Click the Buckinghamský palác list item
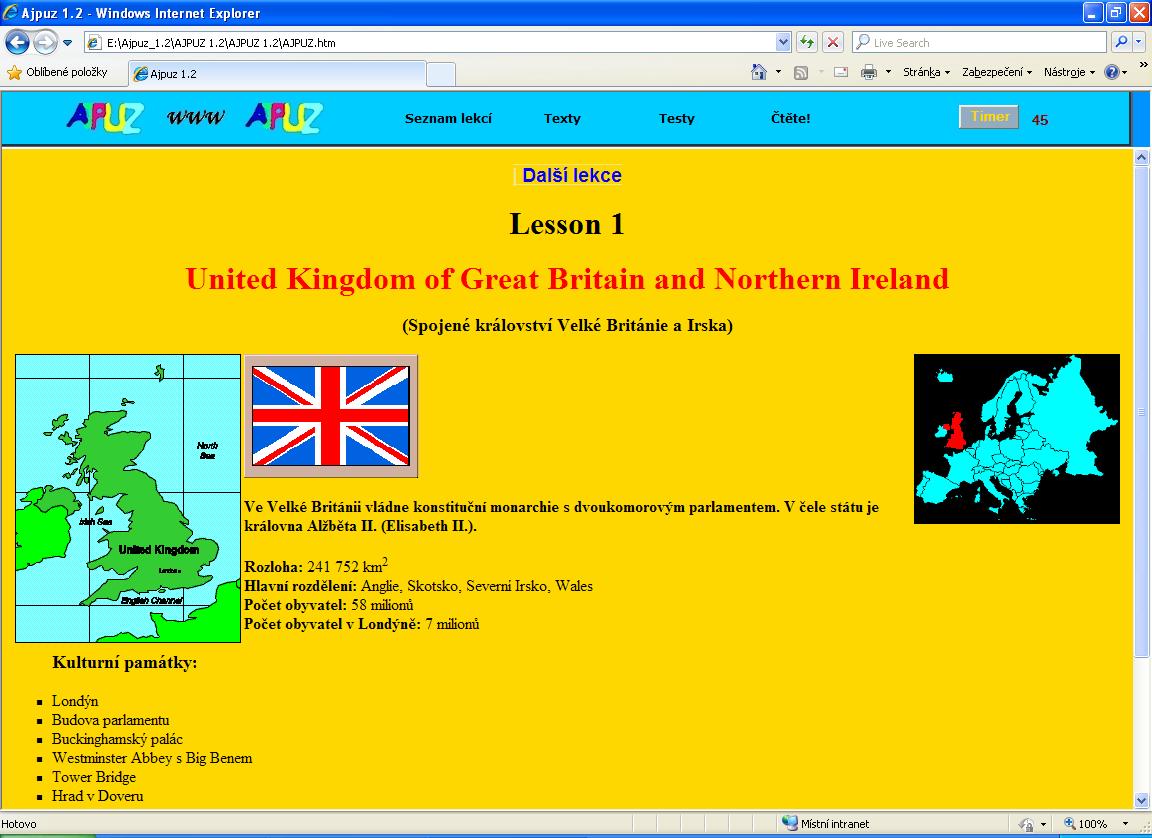1152x838 pixels. 117,740
